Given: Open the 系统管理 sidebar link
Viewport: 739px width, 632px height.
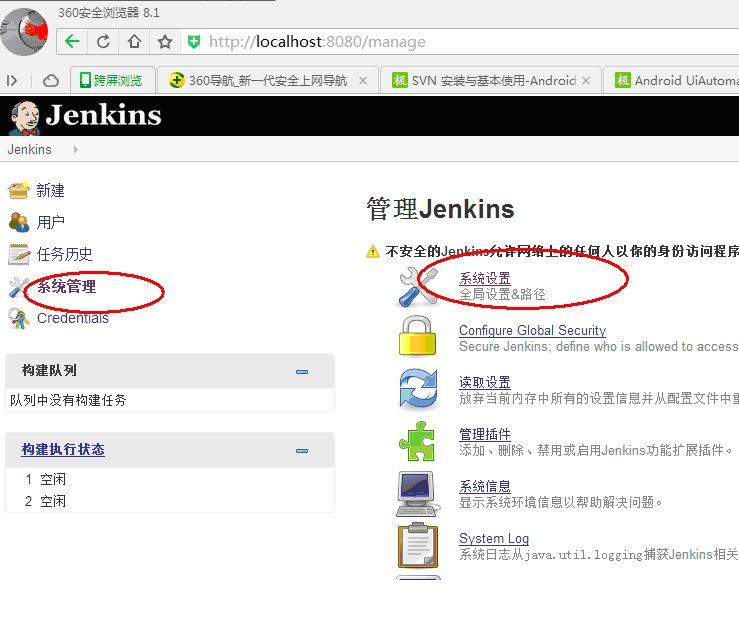Looking at the screenshot, I should point(66,286).
